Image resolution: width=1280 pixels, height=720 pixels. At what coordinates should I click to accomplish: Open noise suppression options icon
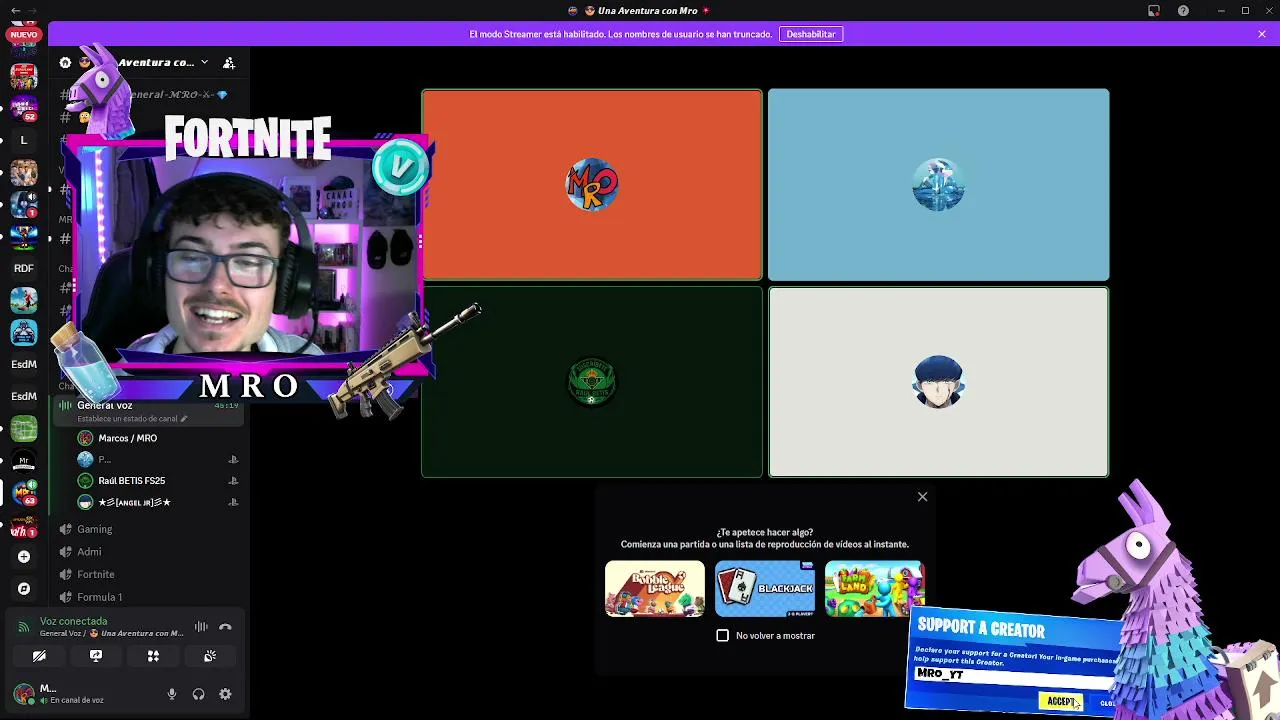tap(201, 627)
